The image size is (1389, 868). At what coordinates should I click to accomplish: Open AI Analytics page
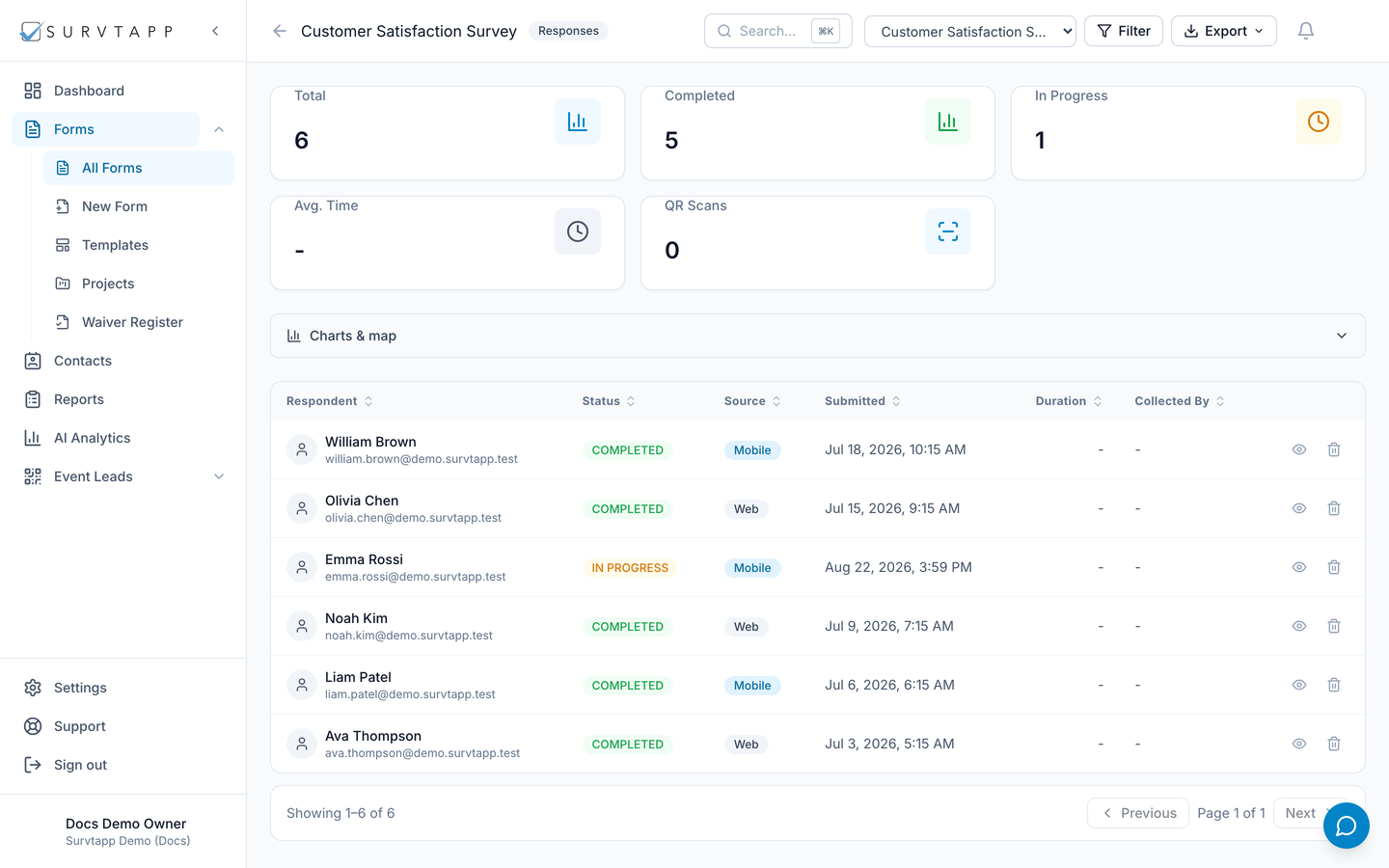123,438
